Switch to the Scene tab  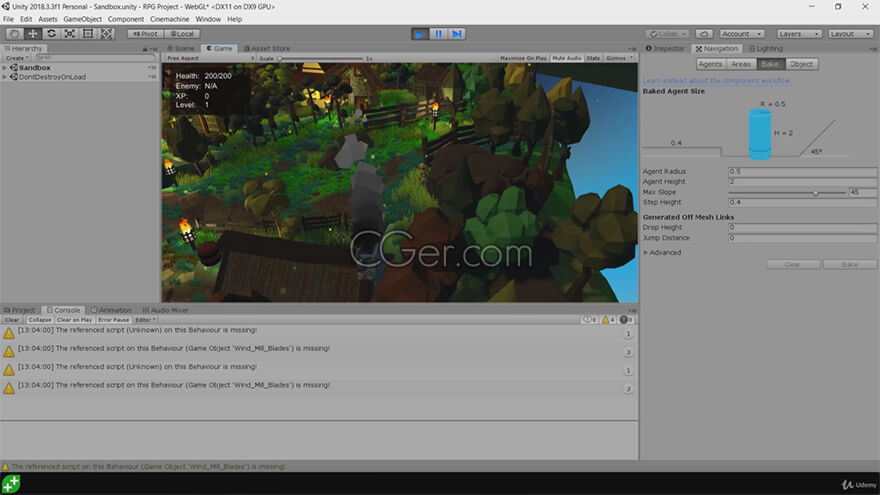point(181,48)
